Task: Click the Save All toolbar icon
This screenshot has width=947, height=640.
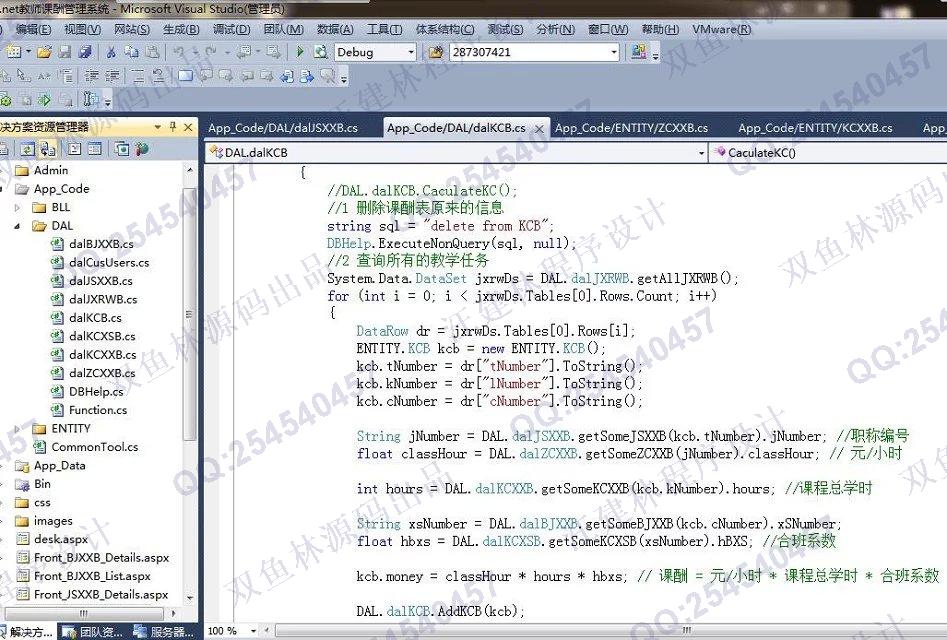Action: tap(85, 52)
